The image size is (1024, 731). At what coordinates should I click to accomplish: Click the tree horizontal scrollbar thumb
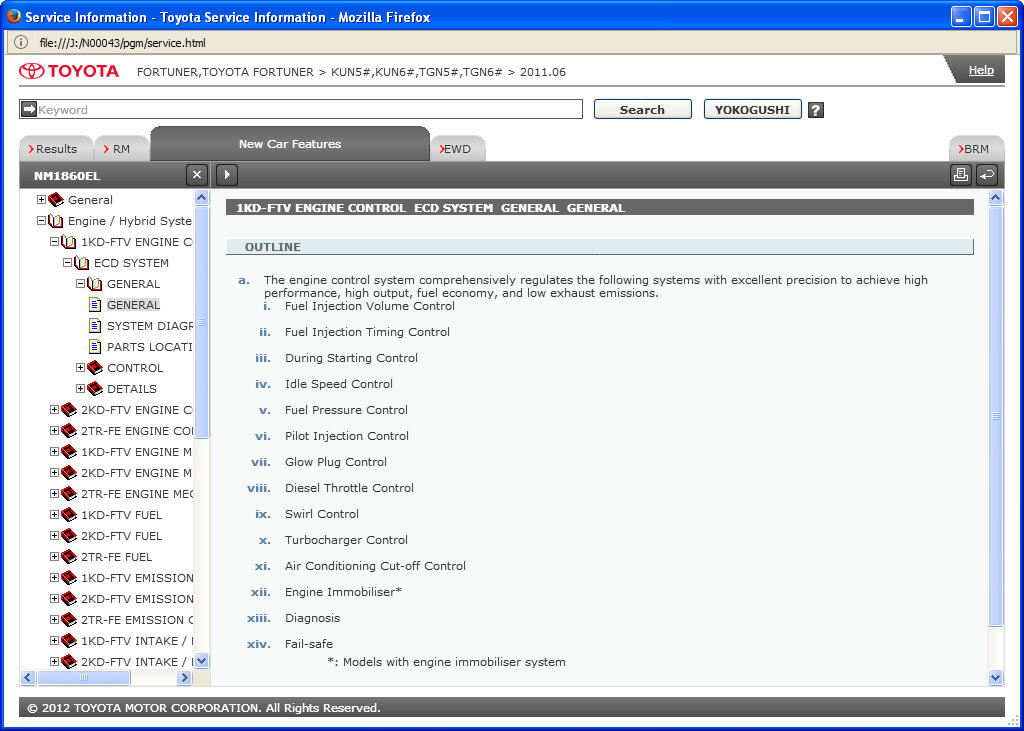point(84,677)
